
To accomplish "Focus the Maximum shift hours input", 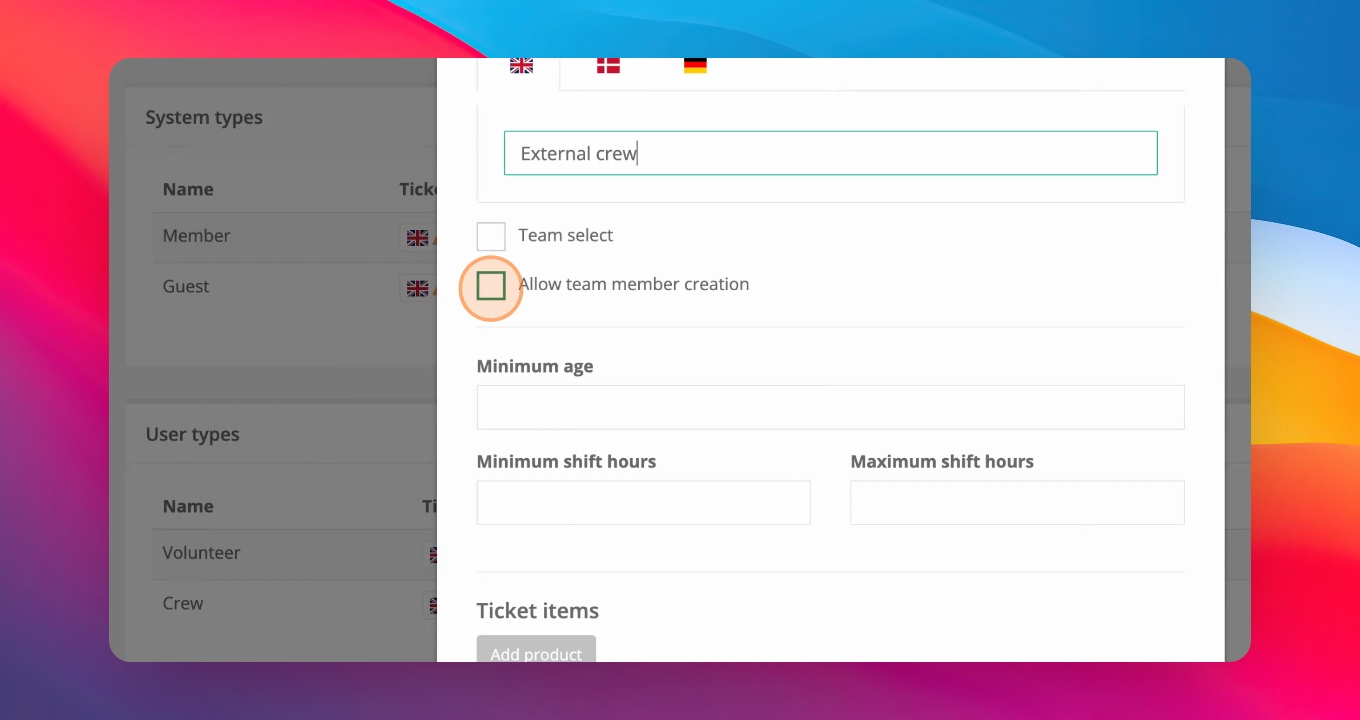I will pos(1017,502).
